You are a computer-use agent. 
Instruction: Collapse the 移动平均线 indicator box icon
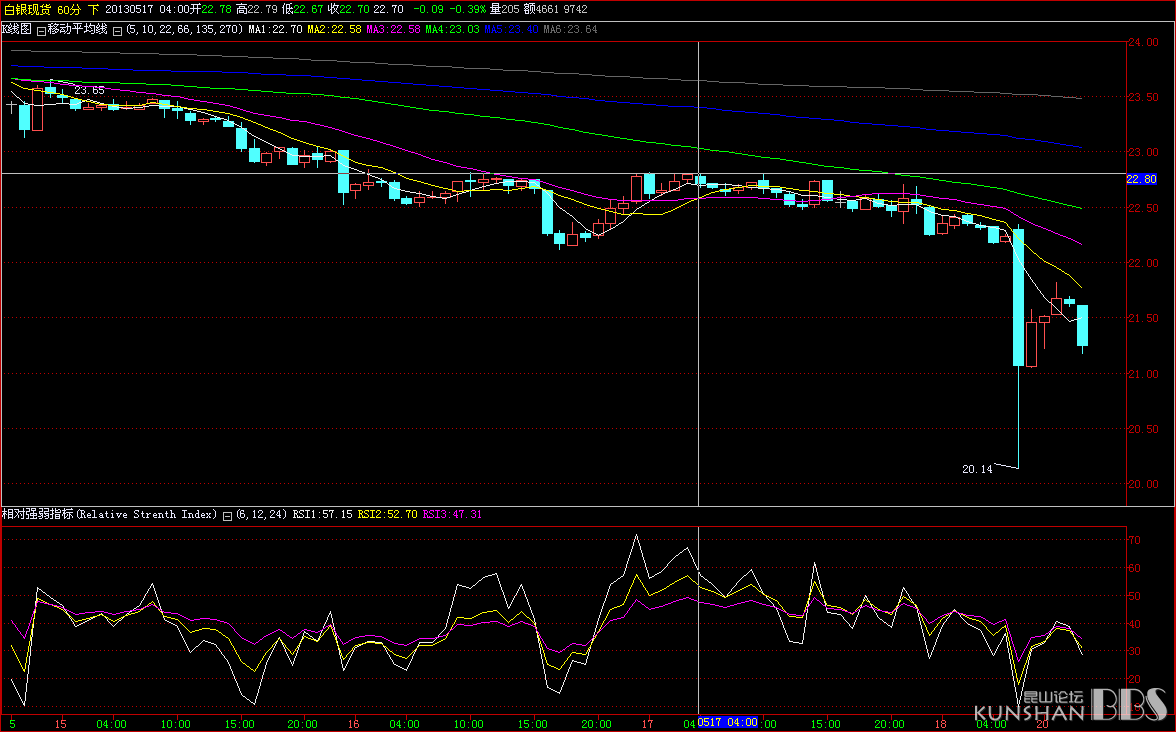tap(41, 30)
